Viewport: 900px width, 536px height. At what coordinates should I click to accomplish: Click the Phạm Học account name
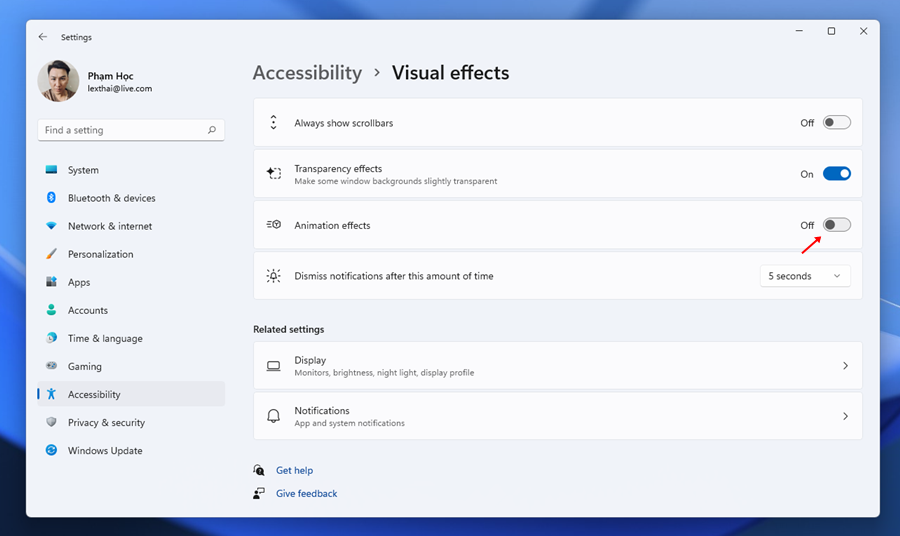110,76
